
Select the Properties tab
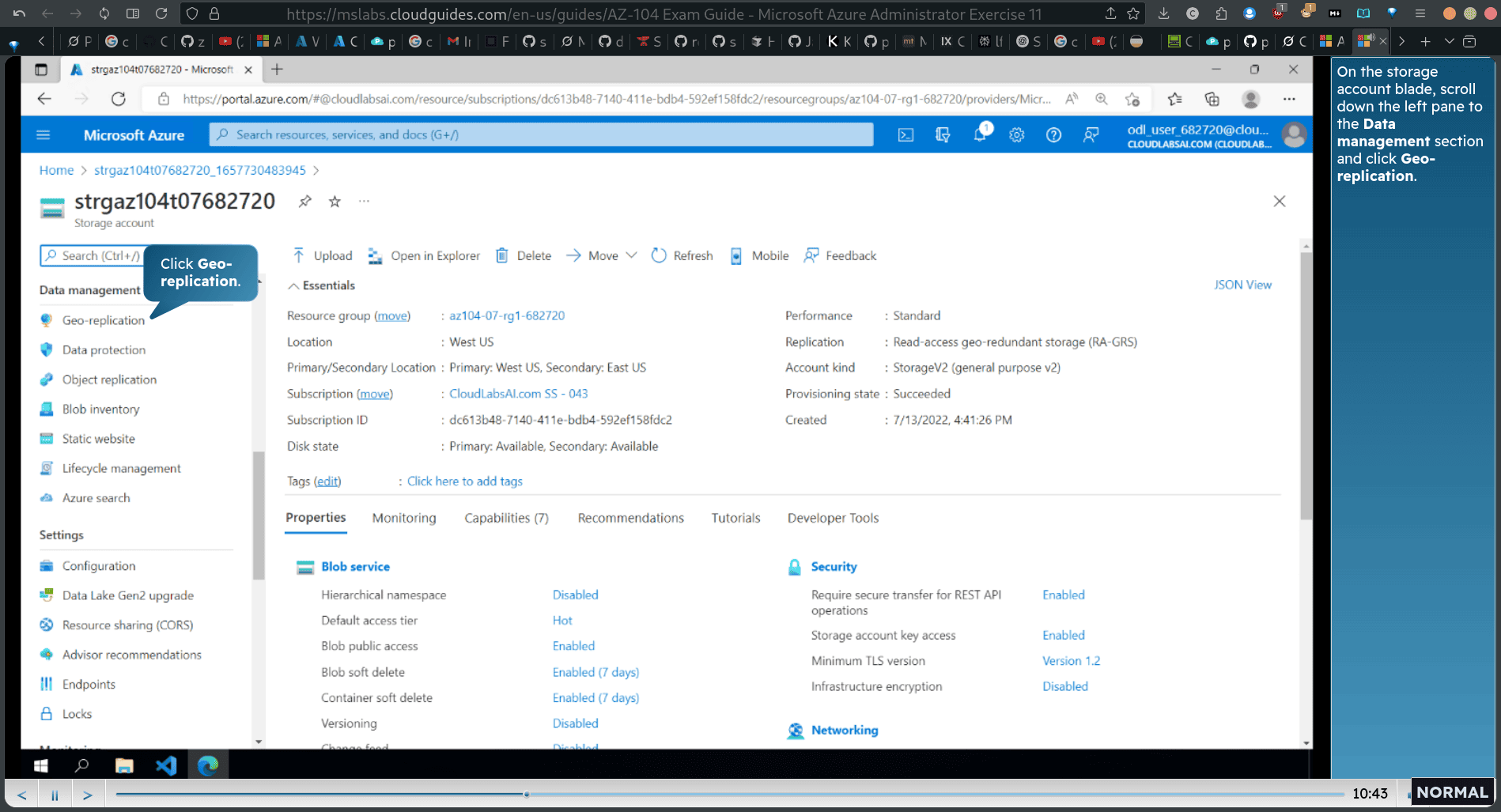316,518
